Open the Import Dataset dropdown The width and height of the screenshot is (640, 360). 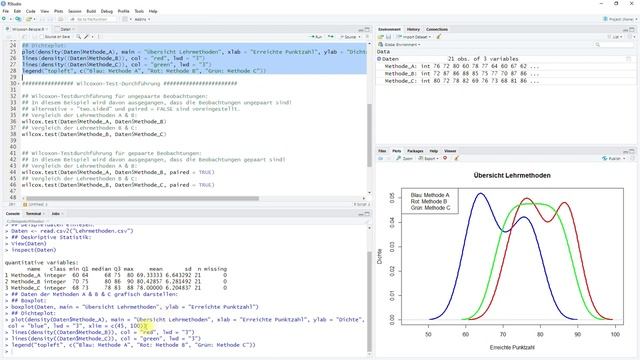click(414, 37)
